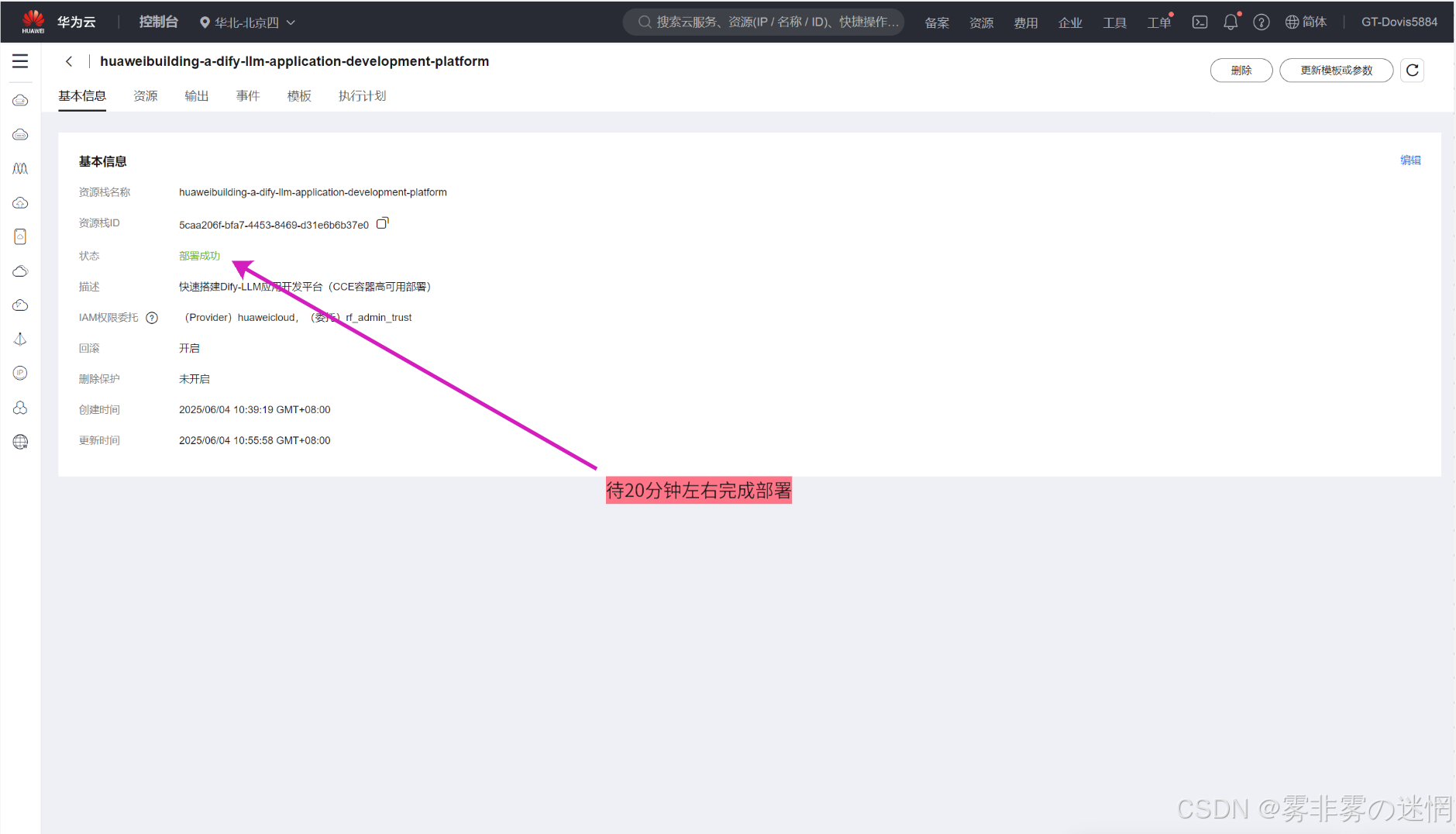Click the magnifier icon in the search bar
Image resolution: width=1456 pixels, height=834 pixels.
click(644, 22)
